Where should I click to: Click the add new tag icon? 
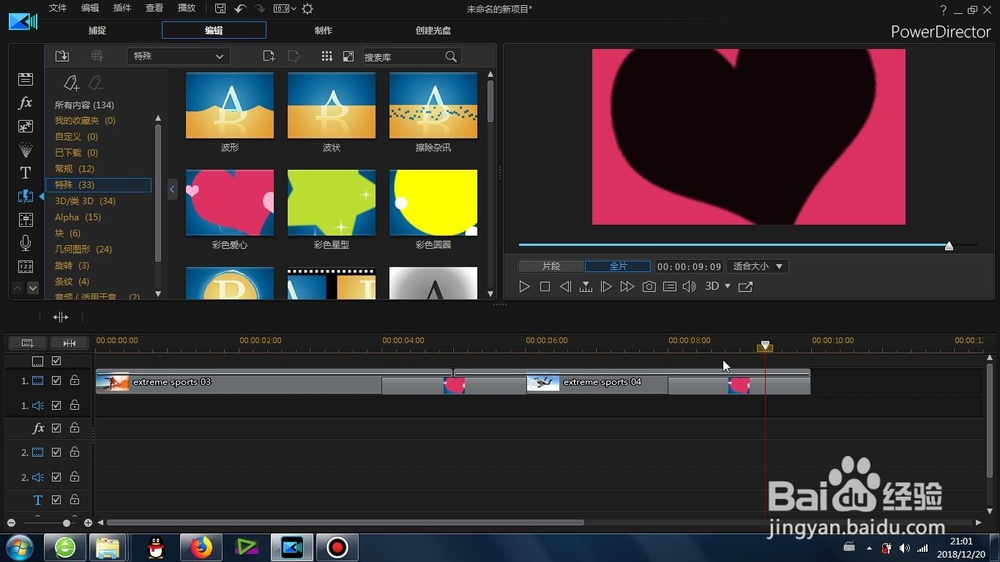pos(71,83)
